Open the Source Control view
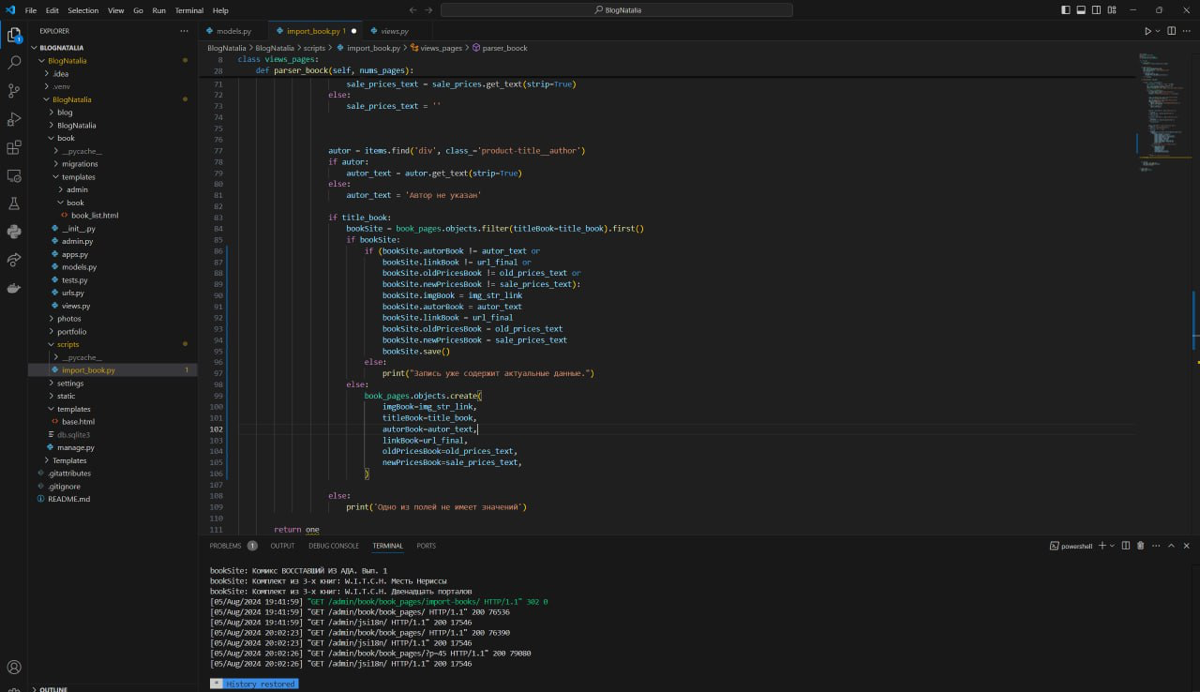The width and height of the screenshot is (1200, 692). tap(14, 91)
